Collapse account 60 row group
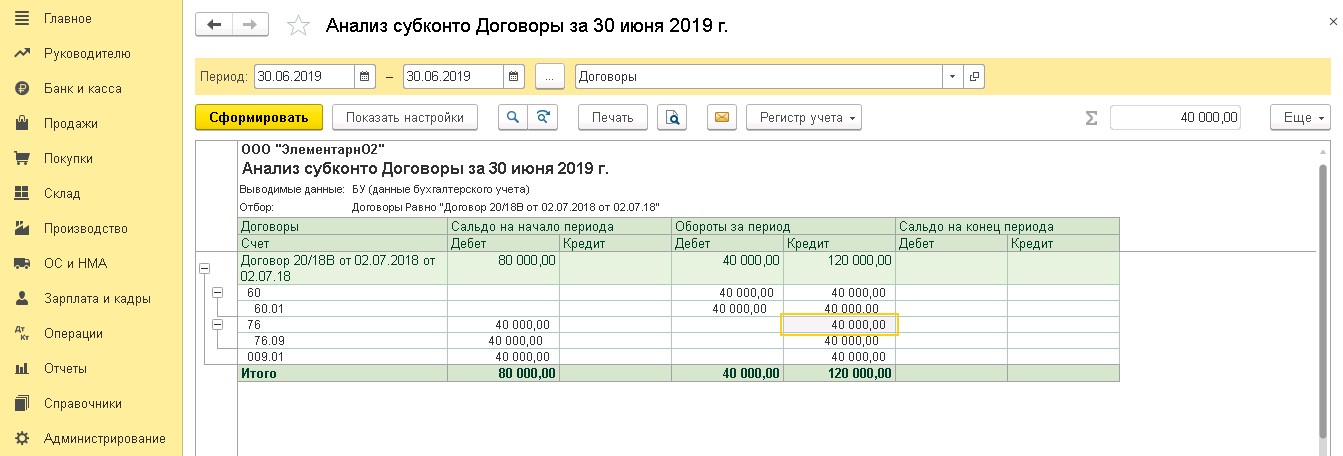 point(219,292)
